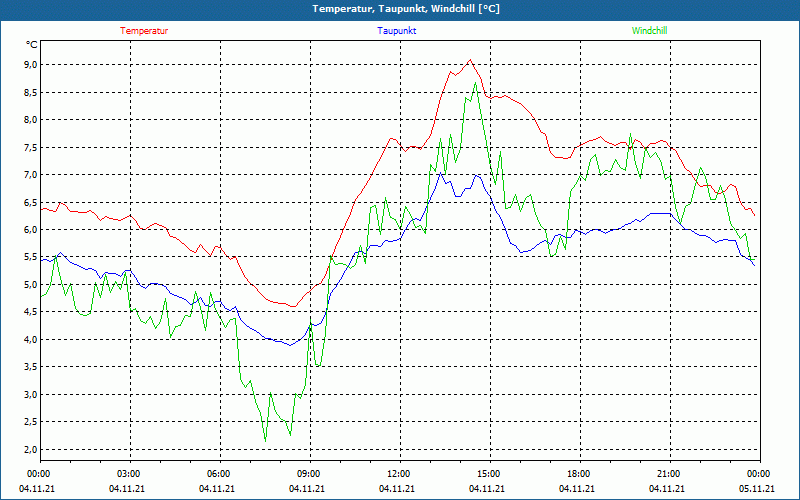Click the 6,5 y-axis value
Image resolution: width=800 pixels, height=500 pixels.
point(31,202)
